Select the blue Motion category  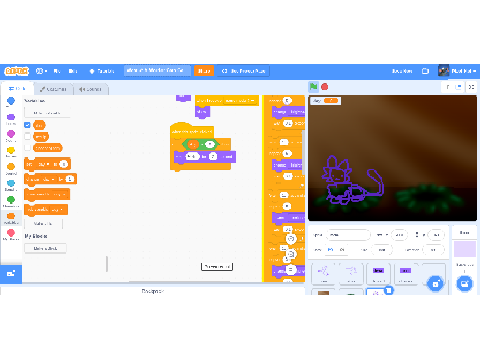coord(11,102)
